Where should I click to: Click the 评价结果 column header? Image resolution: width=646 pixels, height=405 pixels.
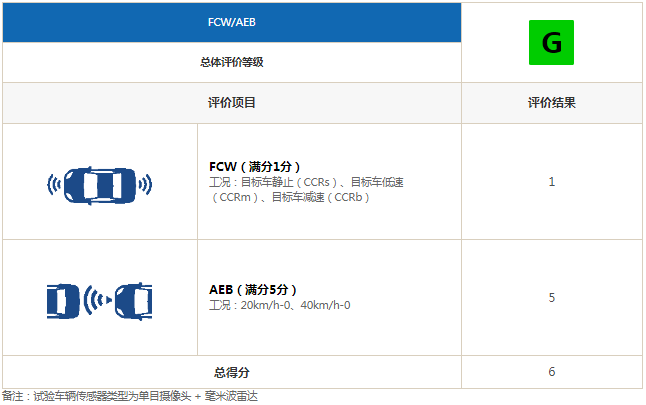tap(551, 102)
